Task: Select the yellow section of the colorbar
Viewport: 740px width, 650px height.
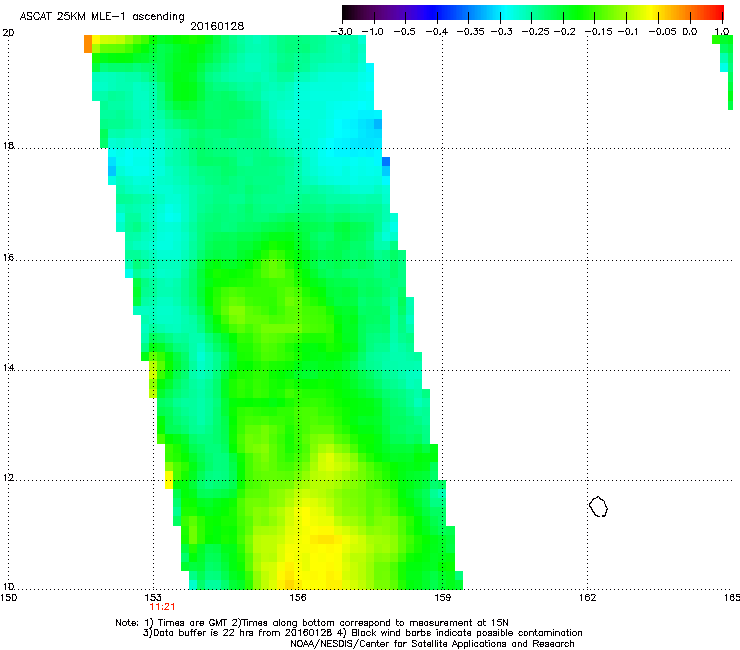Action: (x=654, y=12)
